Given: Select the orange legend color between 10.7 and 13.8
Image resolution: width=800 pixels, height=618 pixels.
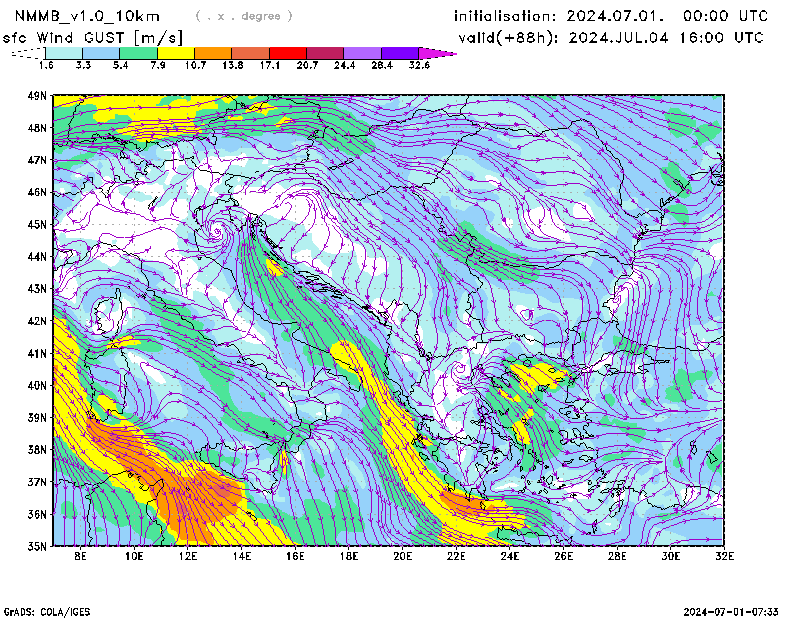Looking at the screenshot, I should pos(213,52).
